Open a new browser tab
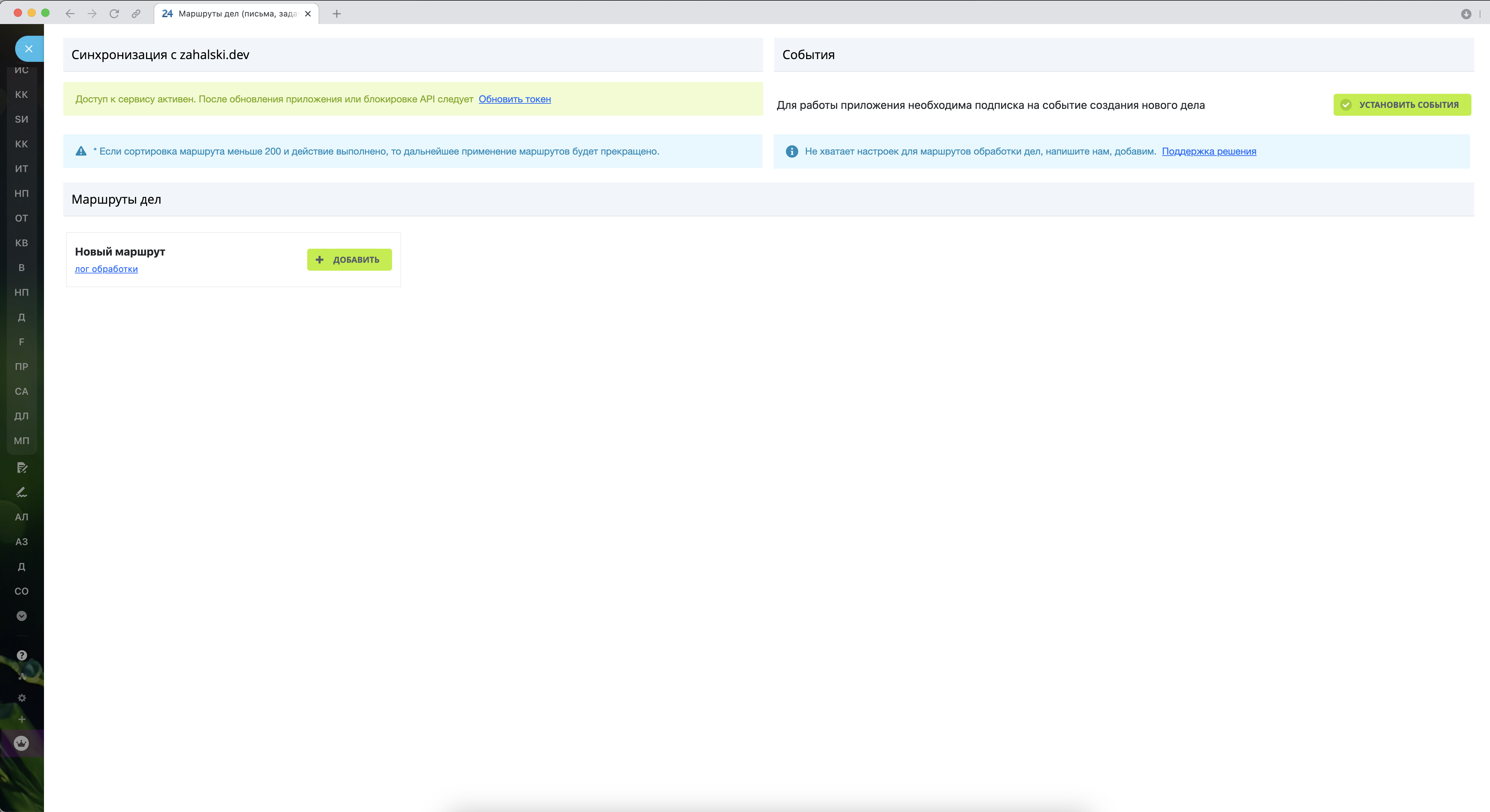Image resolution: width=1490 pixels, height=812 pixels. 337,14
